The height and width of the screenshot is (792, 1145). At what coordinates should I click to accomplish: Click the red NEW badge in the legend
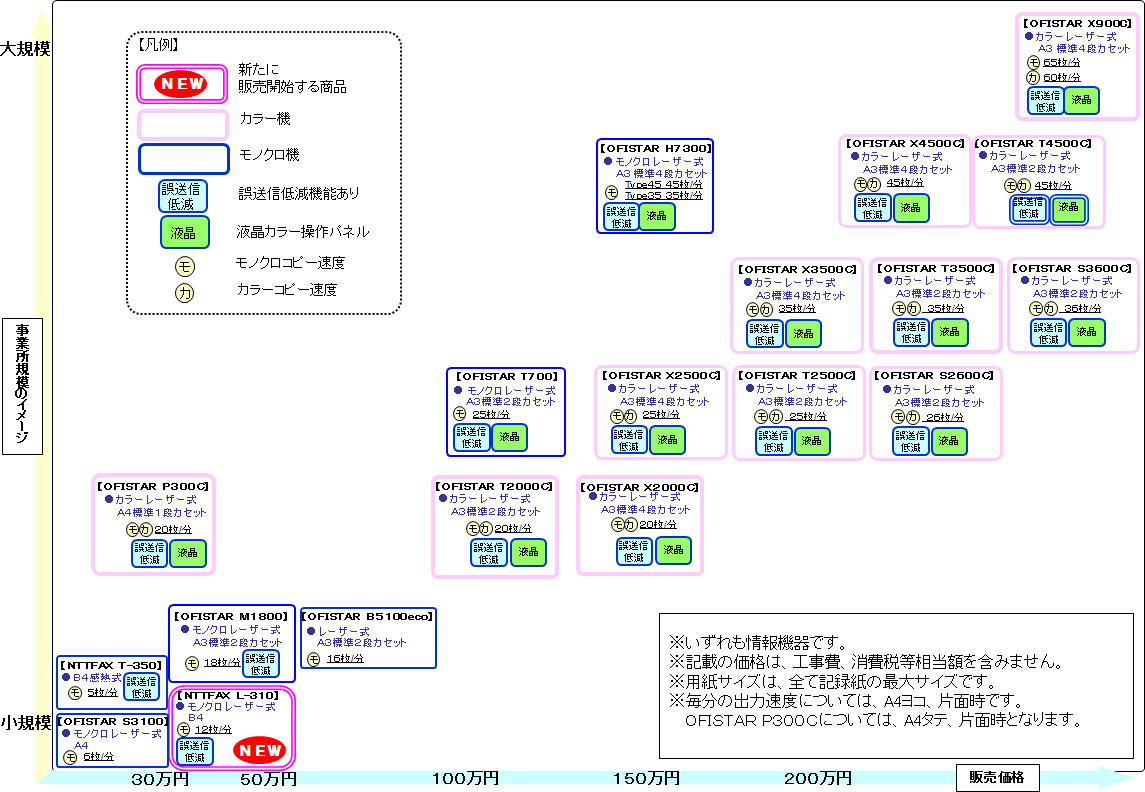pyautogui.click(x=180, y=84)
